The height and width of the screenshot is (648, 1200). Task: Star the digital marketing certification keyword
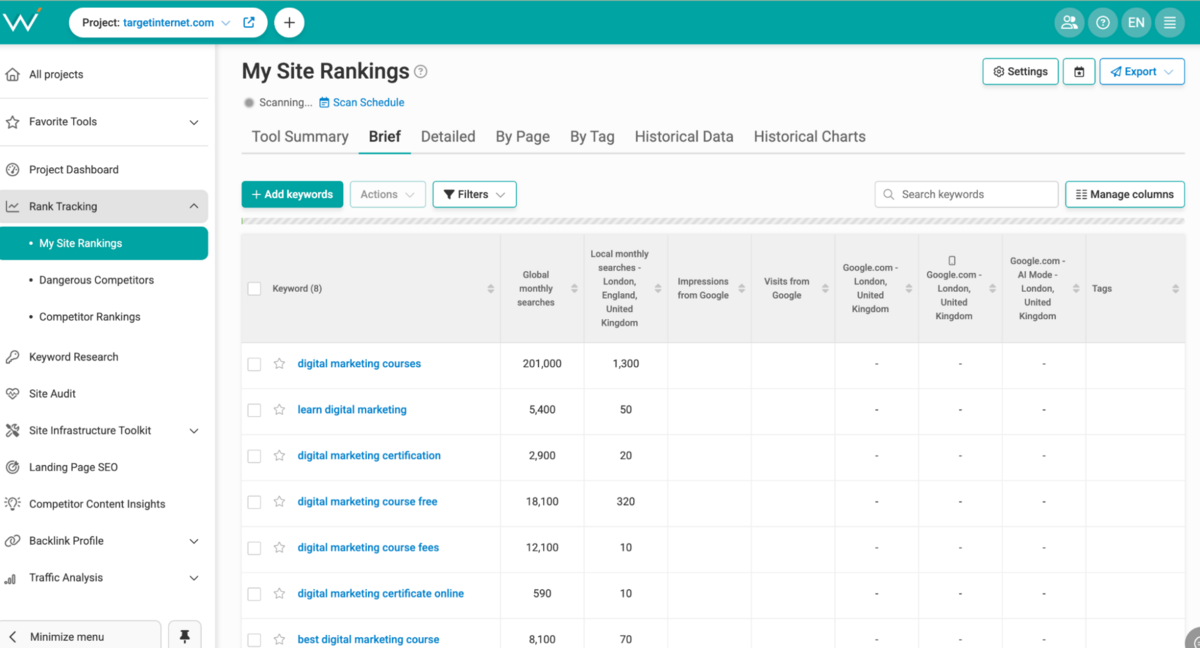pyautogui.click(x=279, y=456)
